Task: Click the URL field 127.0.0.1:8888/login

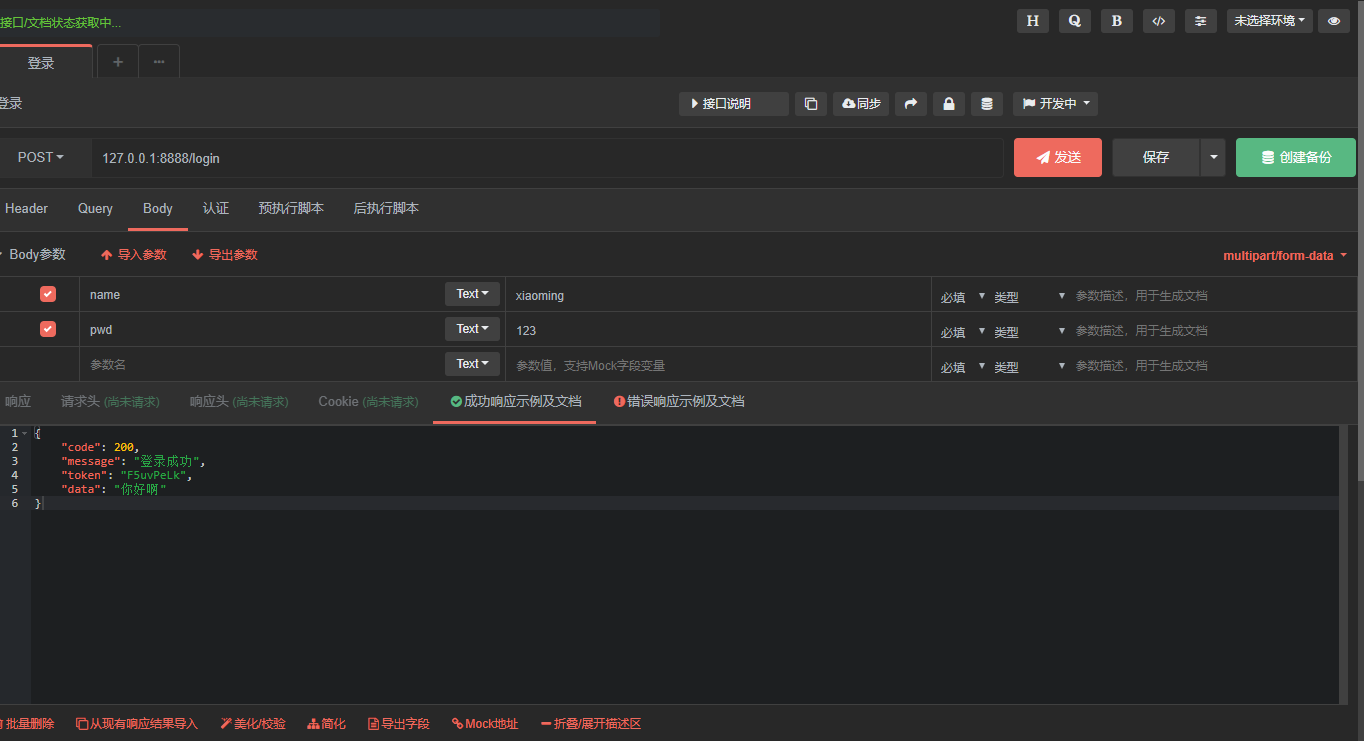Action: [x=548, y=158]
